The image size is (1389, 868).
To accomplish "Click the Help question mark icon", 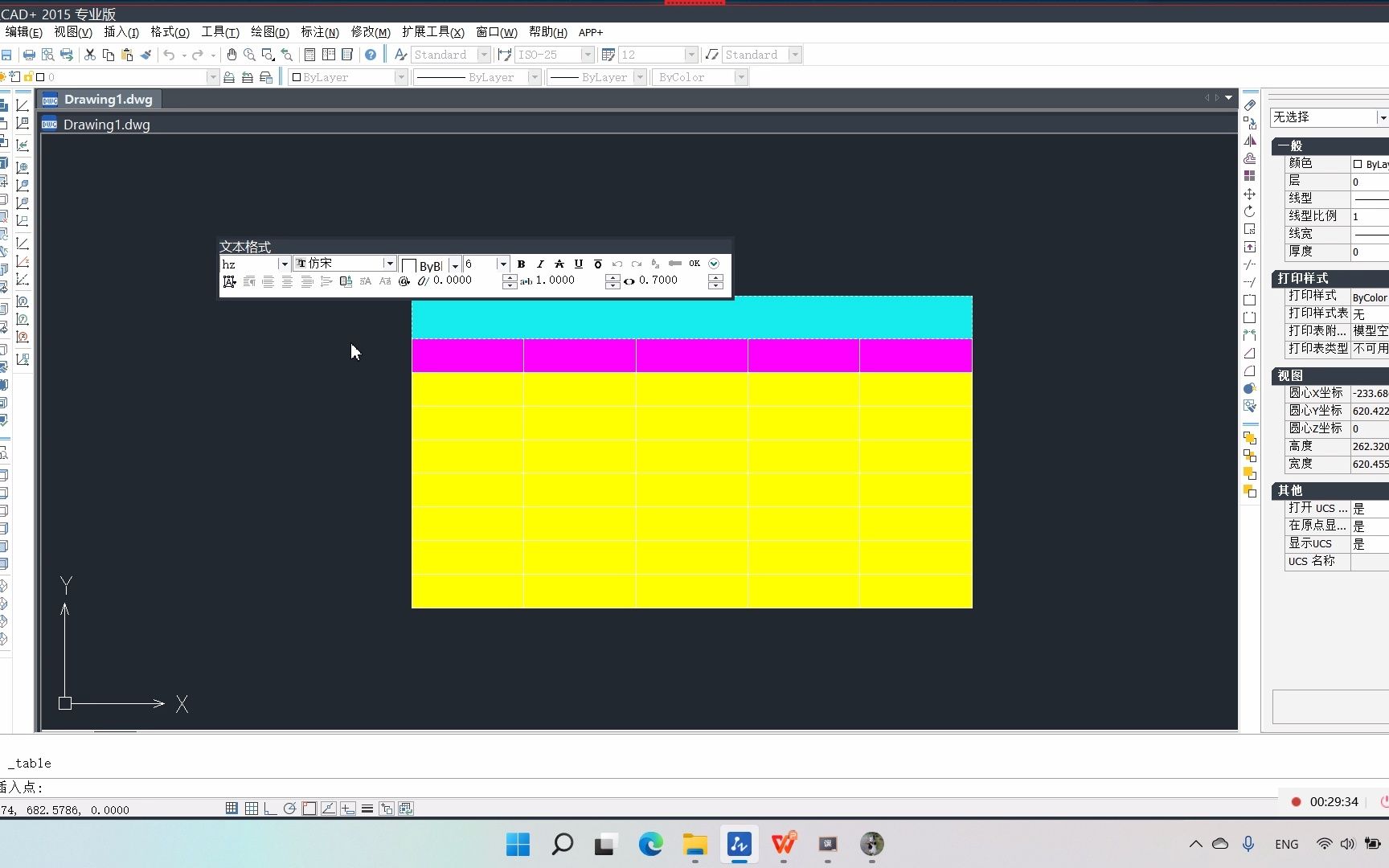I will 371,55.
